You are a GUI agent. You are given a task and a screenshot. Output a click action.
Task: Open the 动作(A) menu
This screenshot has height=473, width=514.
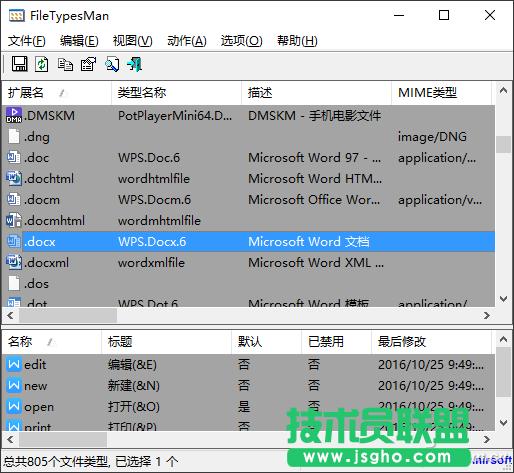pyautogui.click(x=187, y=41)
